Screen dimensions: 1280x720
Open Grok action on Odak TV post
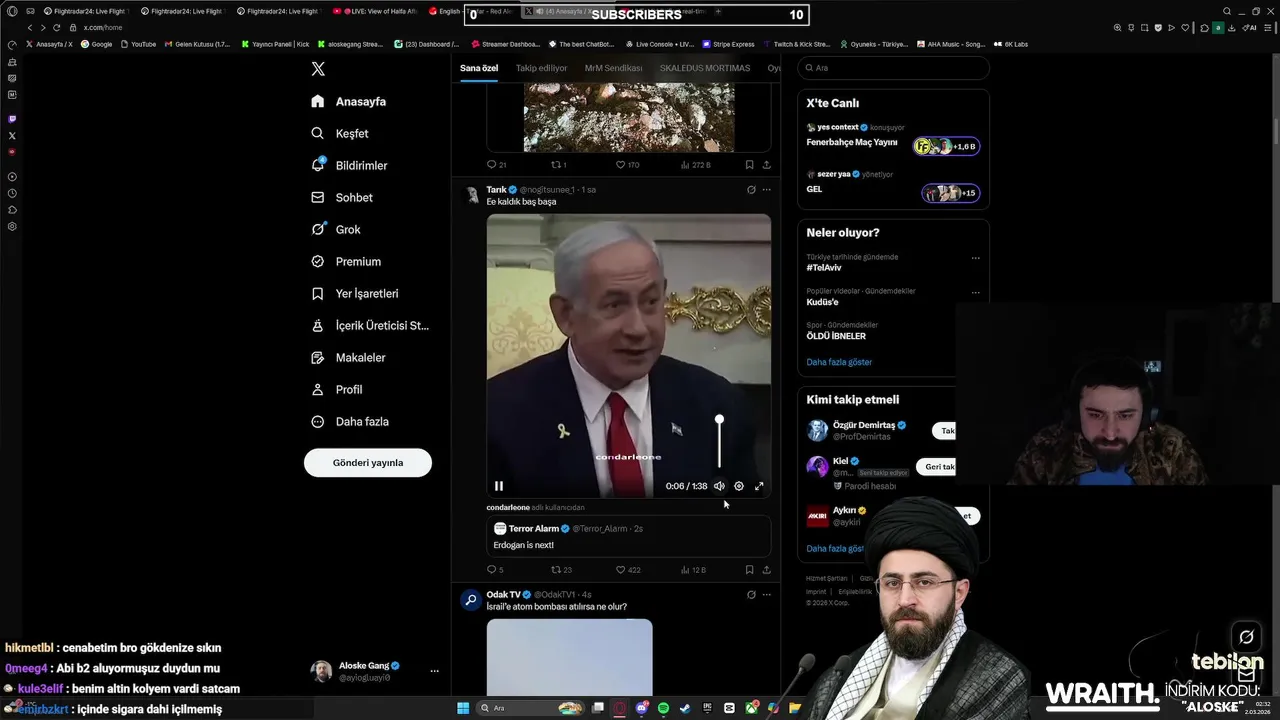(x=751, y=594)
